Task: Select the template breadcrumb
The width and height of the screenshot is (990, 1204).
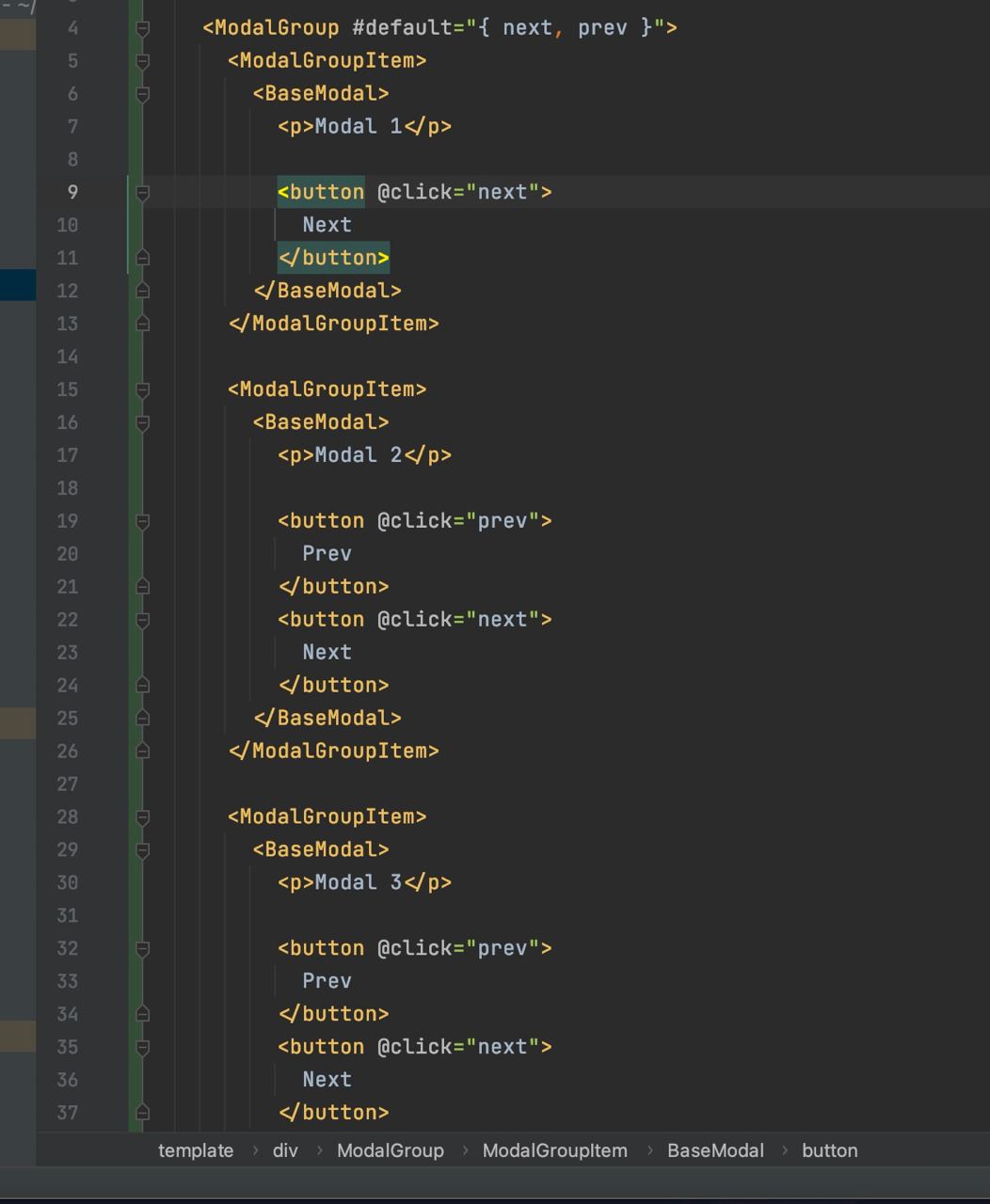Action: (x=196, y=1150)
